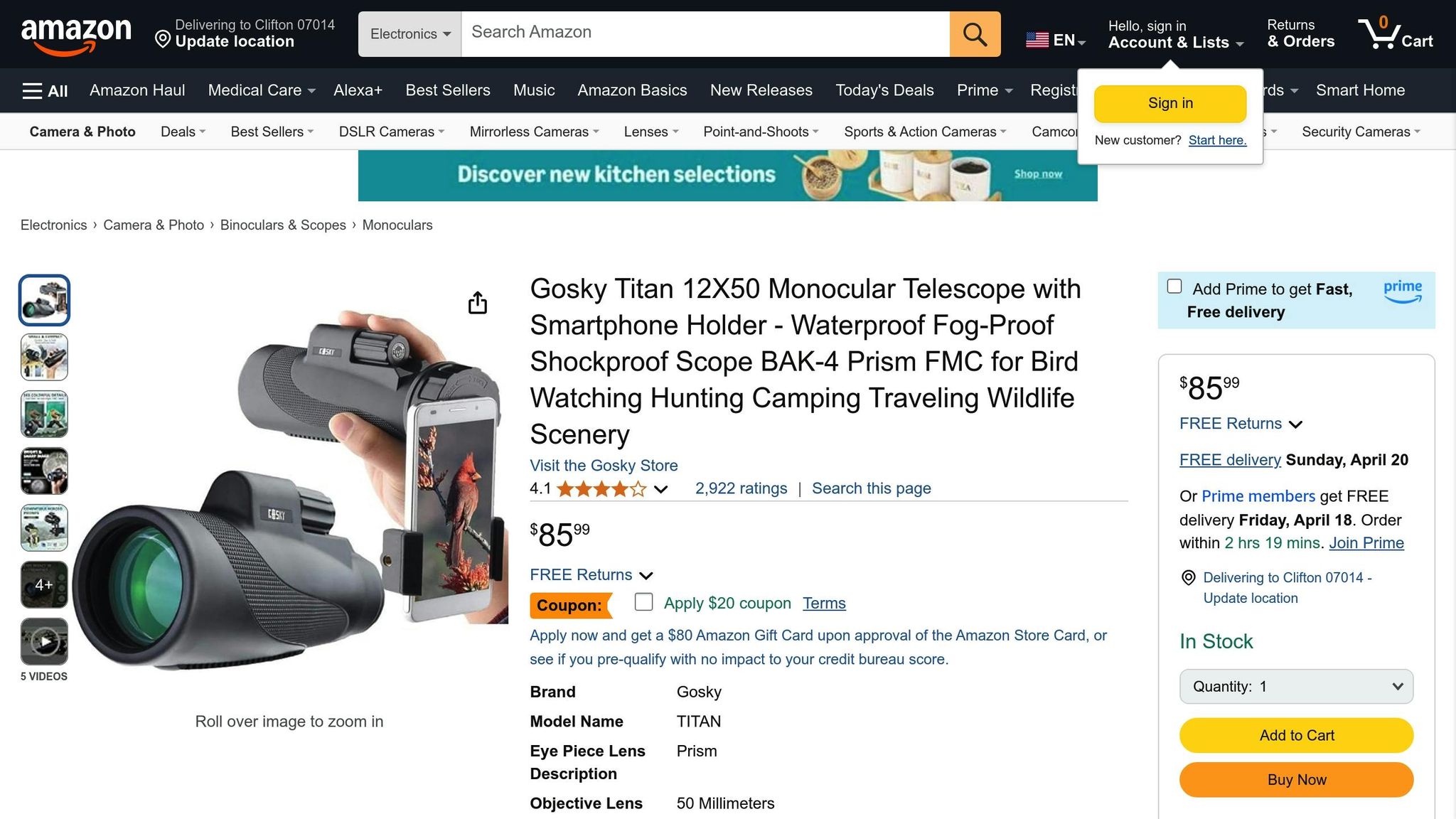Click the share icon near product images
1456x819 pixels.
point(477,302)
